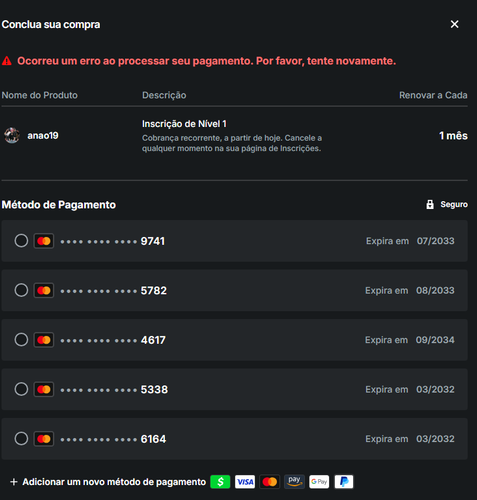Click the Mastercard logo beside 5338
This screenshot has width=477, height=500.
point(44,389)
